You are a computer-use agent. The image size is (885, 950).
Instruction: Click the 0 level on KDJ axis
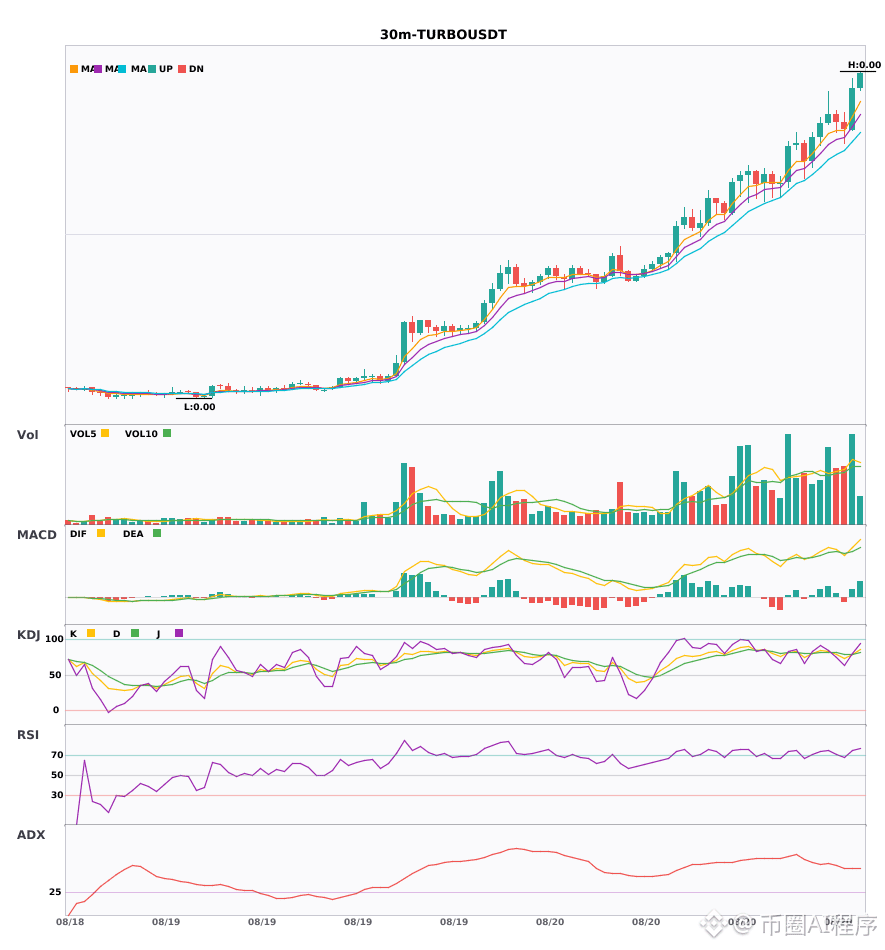pyautogui.click(x=56, y=710)
